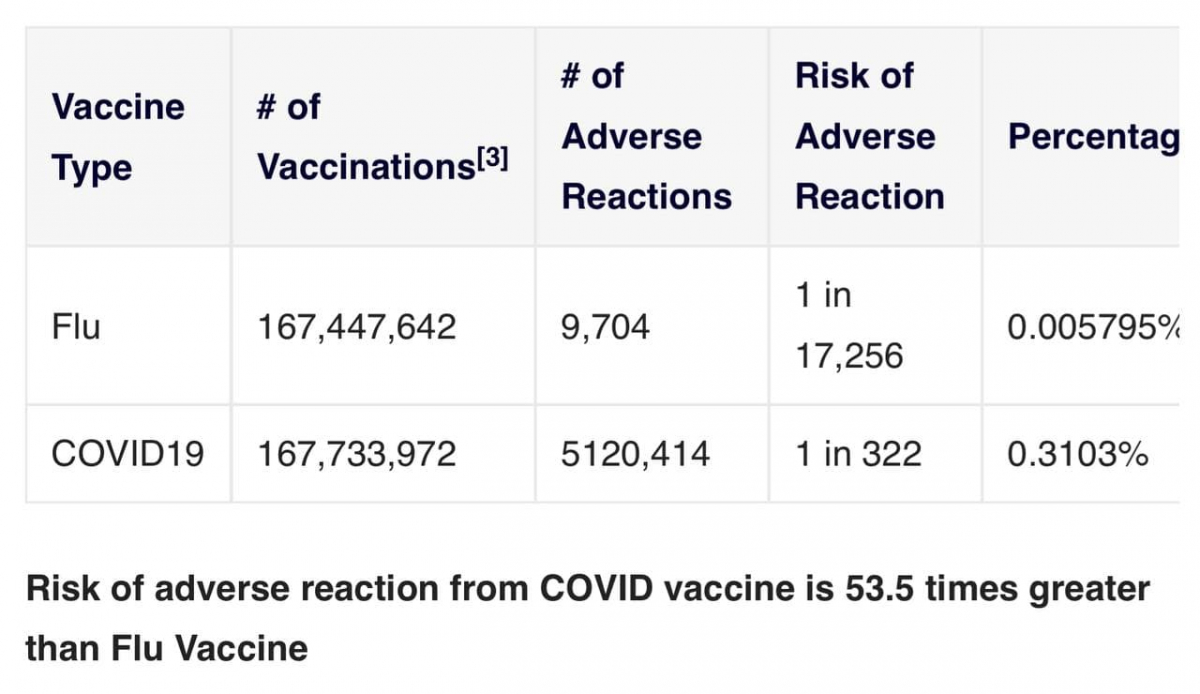The height and width of the screenshot is (694, 1200).
Task: Select the "COVID19" row label cell
Action: click(x=127, y=455)
